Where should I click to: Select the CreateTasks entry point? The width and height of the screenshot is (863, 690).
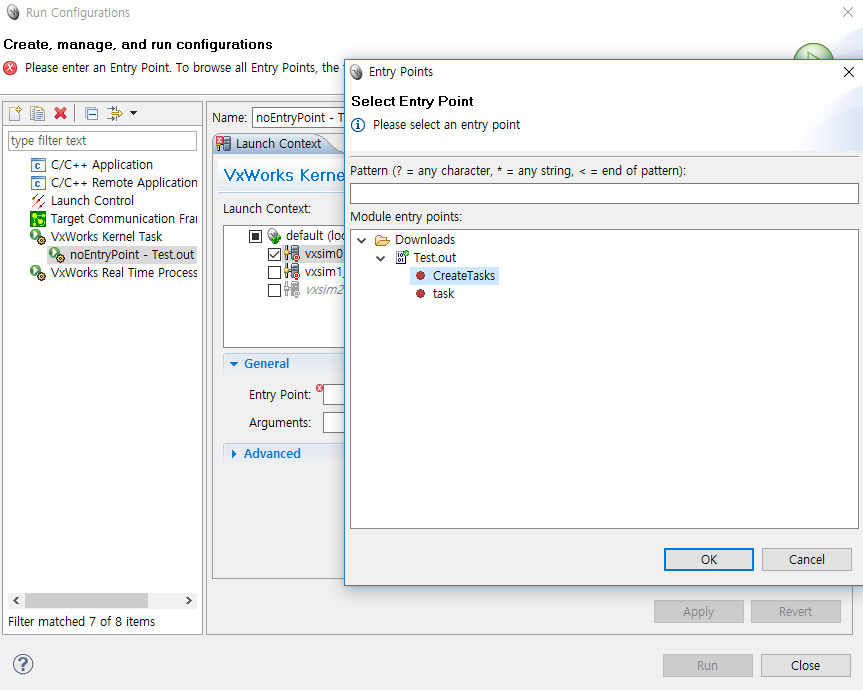[463, 276]
